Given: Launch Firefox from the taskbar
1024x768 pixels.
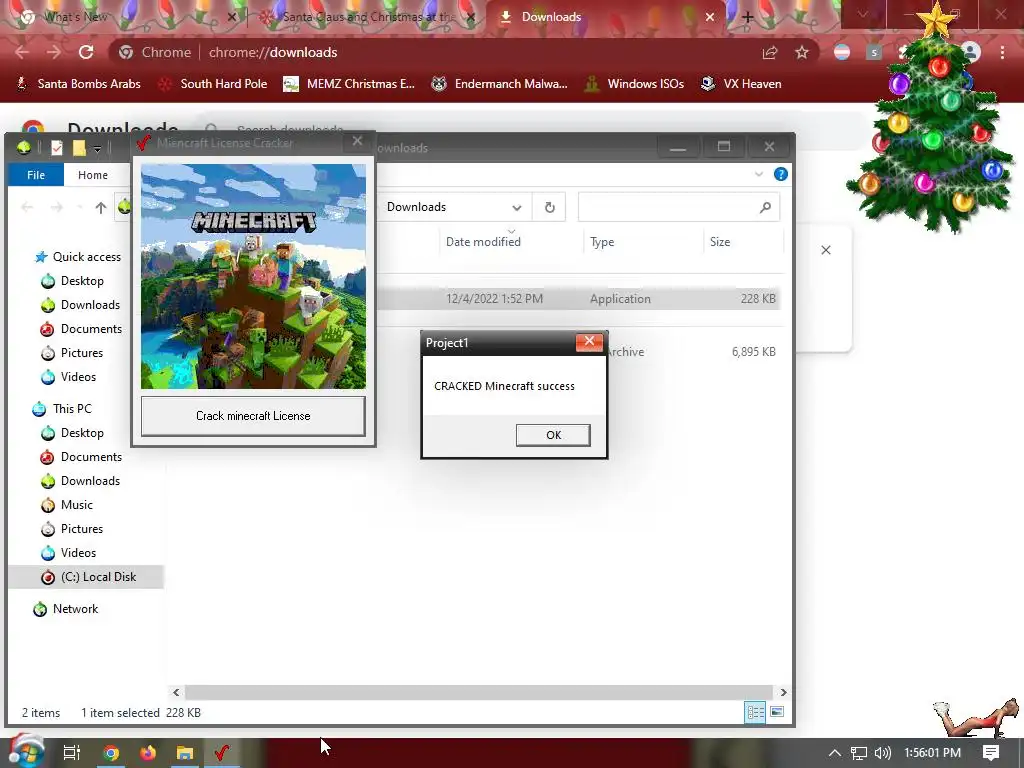Looking at the screenshot, I should pyautogui.click(x=148, y=753).
